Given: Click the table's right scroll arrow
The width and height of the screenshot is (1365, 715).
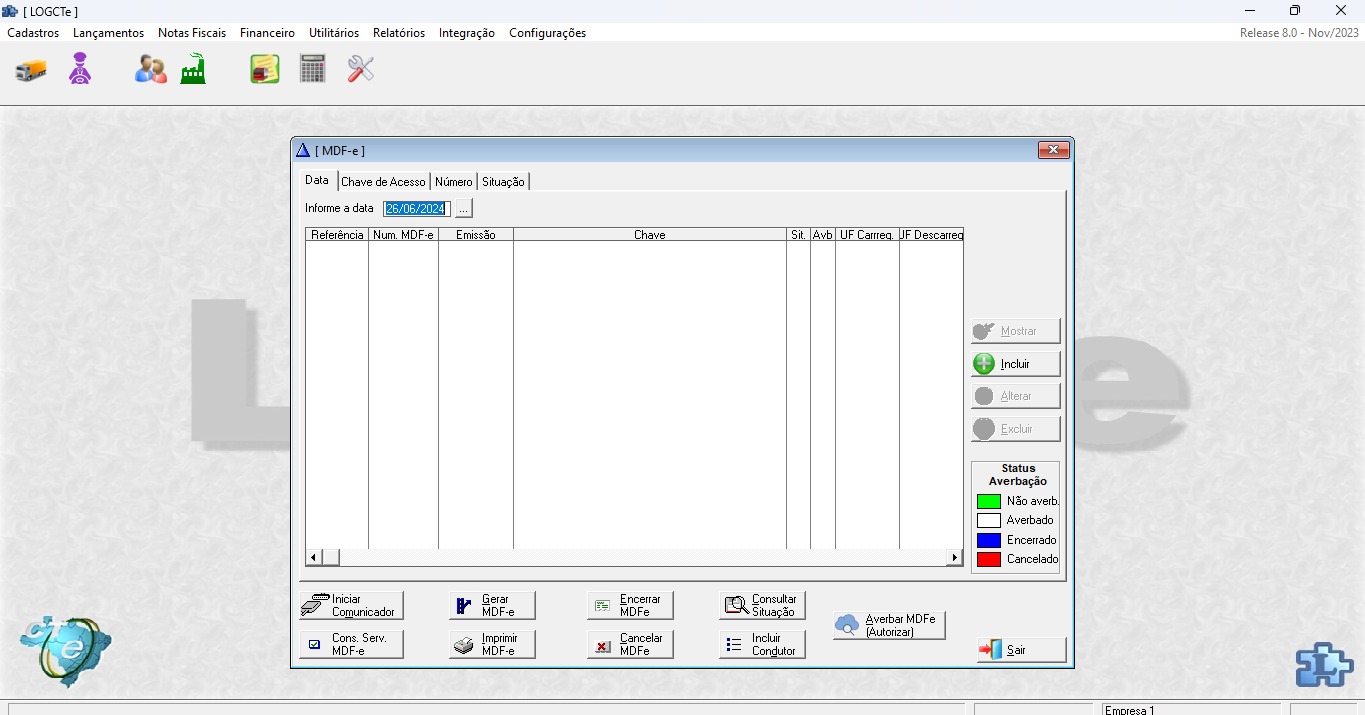Looking at the screenshot, I should [955, 557].
